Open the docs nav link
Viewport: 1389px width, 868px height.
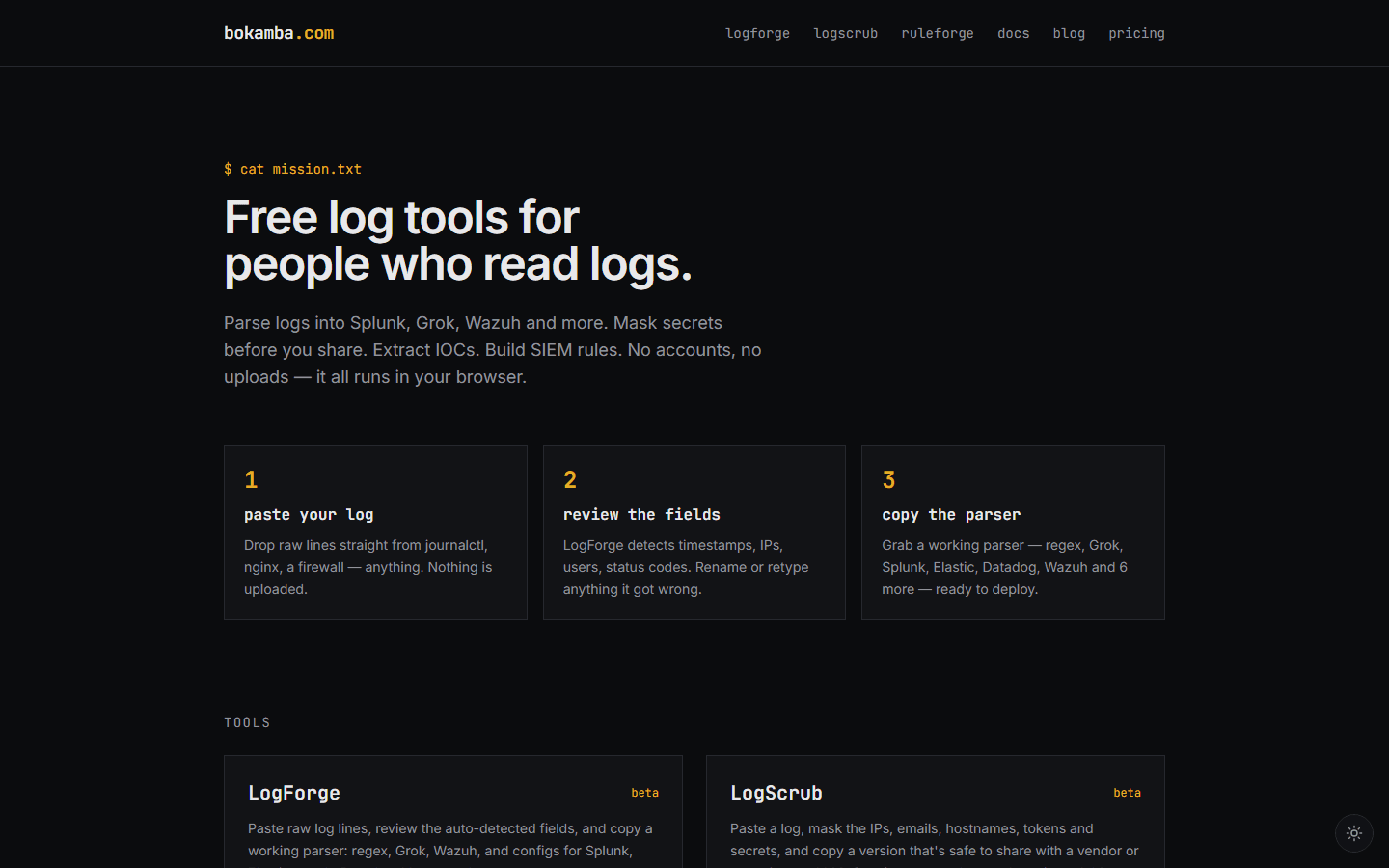tap(1014, 33)
